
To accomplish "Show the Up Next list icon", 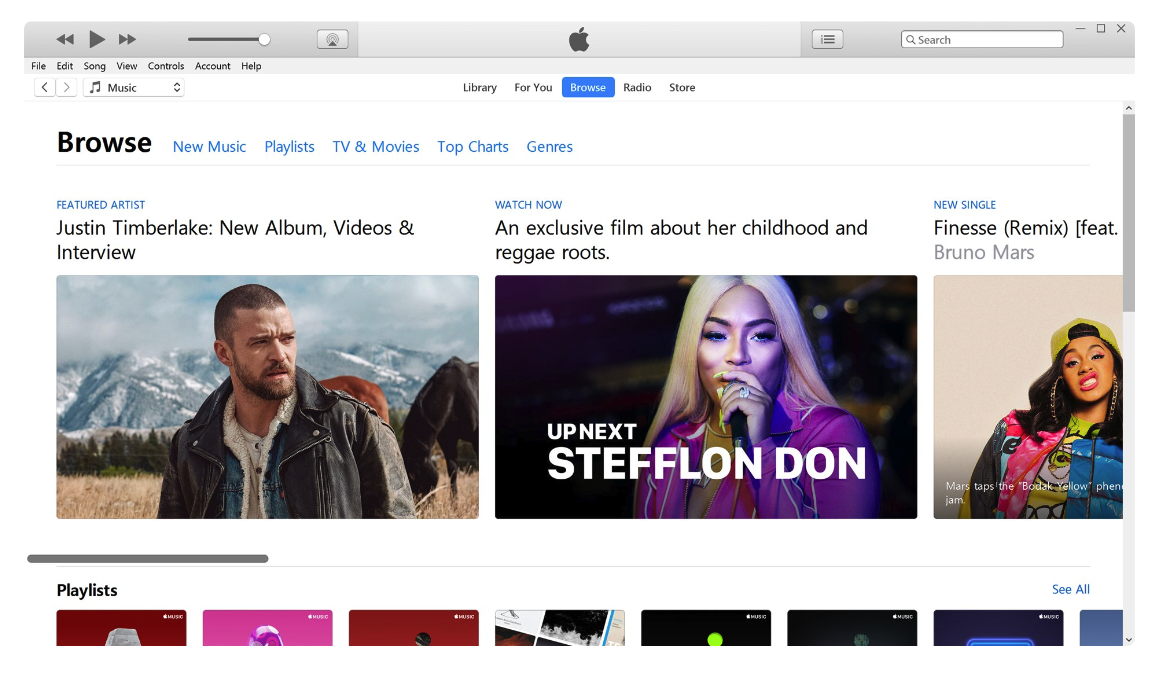I will (828, 39).
